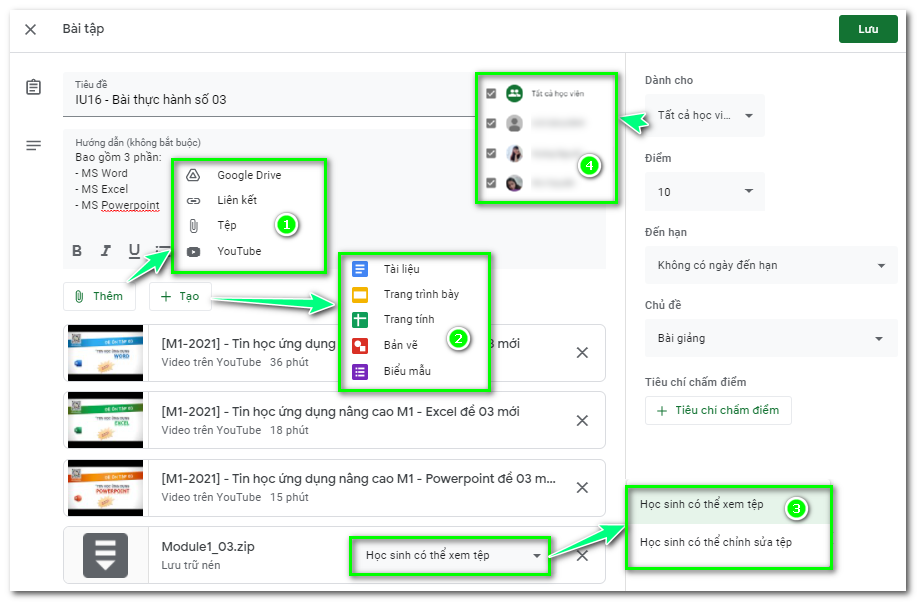
Task: Open the Powerpoint đề 03 video title
Action: 358,479
